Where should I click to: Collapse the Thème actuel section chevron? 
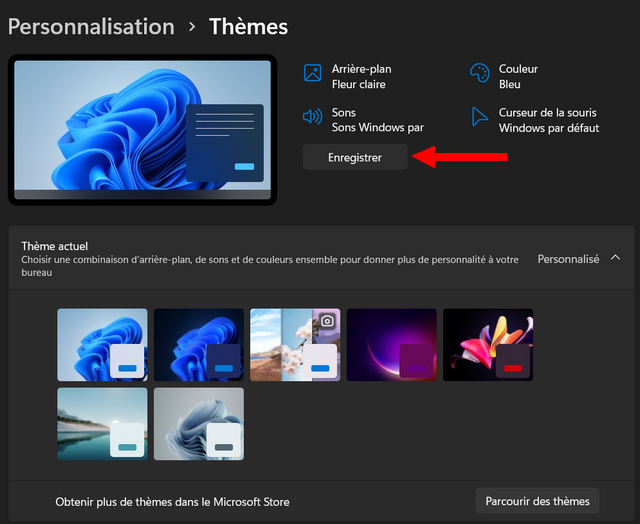(x=615, y=258)
